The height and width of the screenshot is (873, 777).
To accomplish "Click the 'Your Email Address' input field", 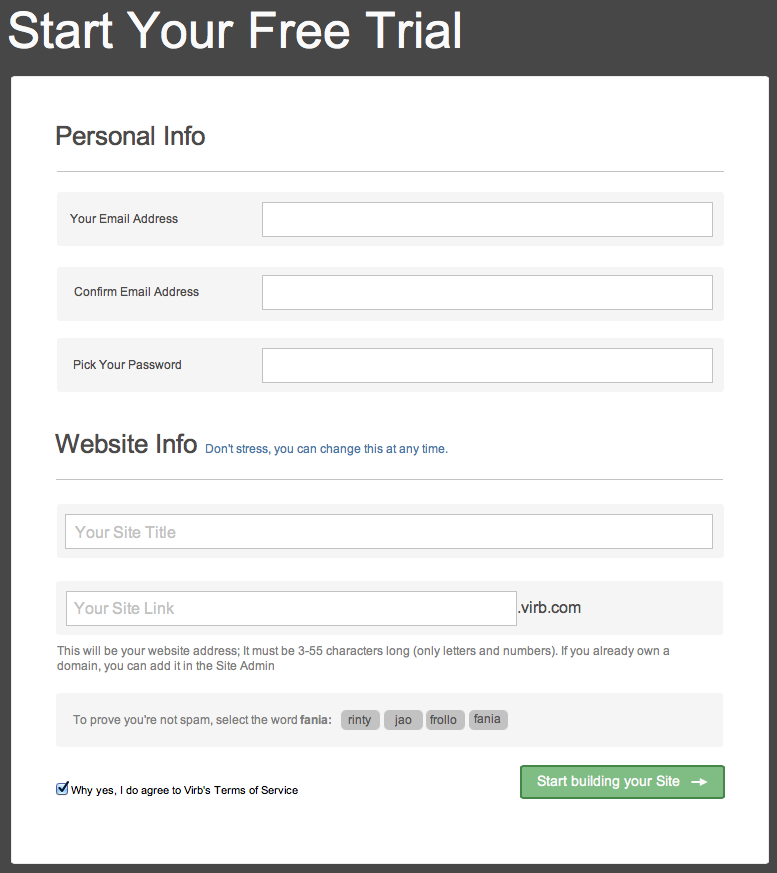I will 486,219.
